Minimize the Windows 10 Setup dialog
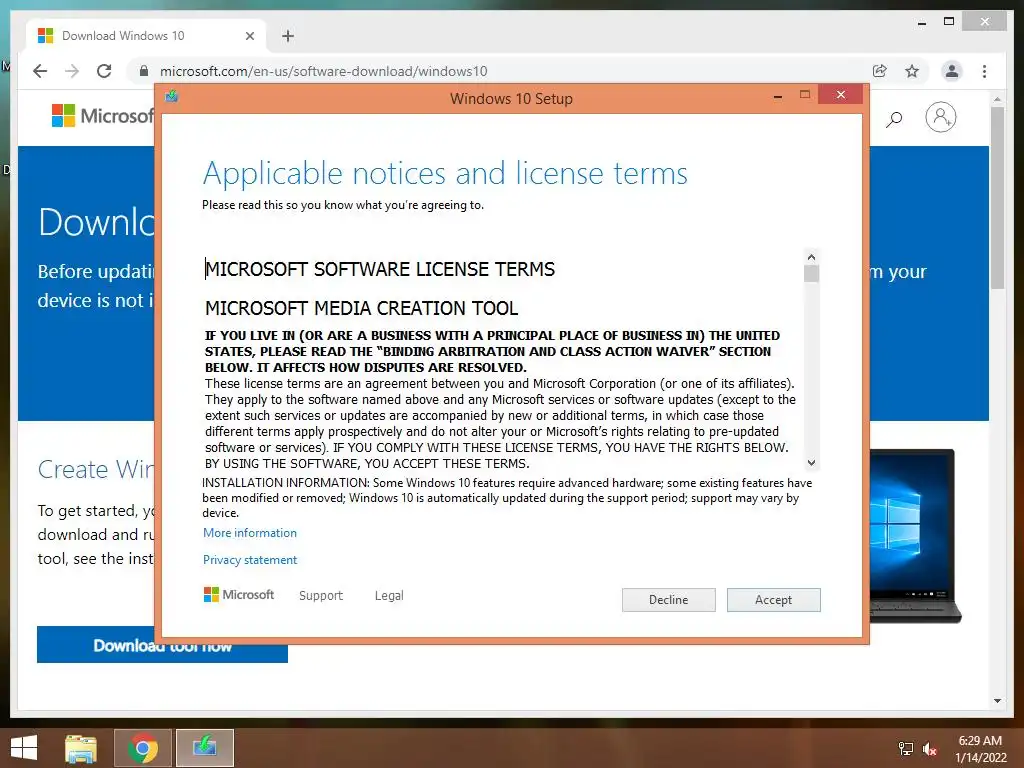Viewport: 1024px width, 768px height. [778, 96]
